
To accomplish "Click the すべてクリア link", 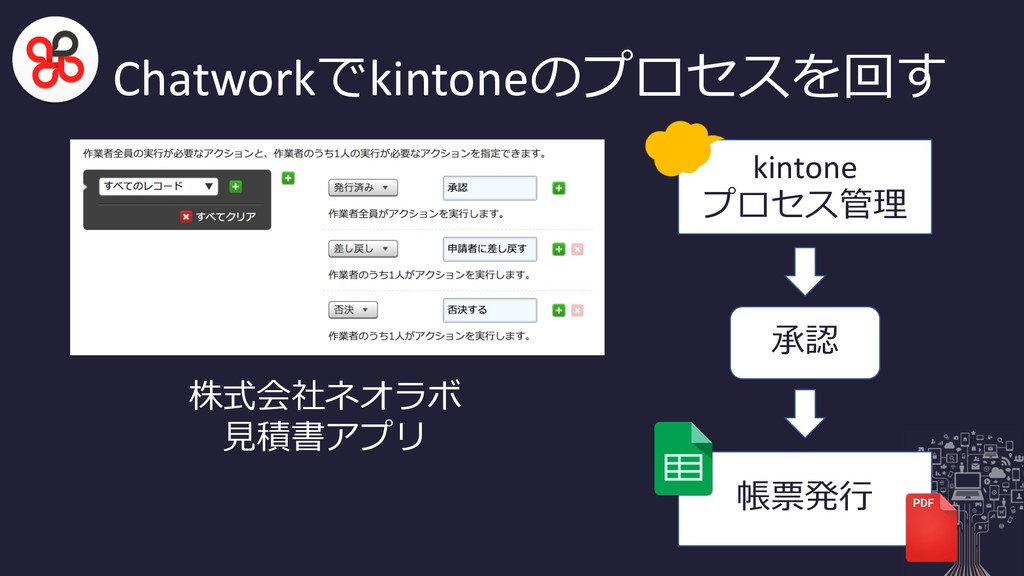I will click(x=226, y=216).
